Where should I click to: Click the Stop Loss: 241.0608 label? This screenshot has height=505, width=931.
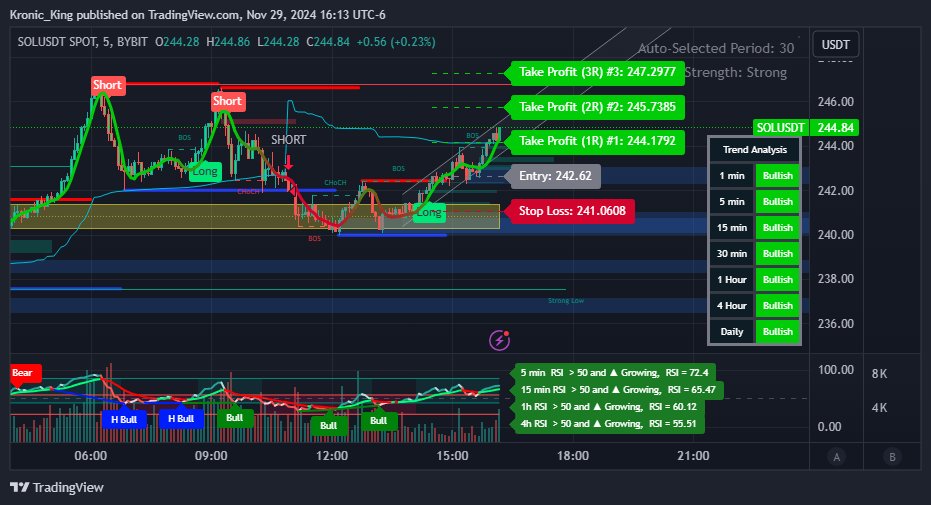[572, 211]
